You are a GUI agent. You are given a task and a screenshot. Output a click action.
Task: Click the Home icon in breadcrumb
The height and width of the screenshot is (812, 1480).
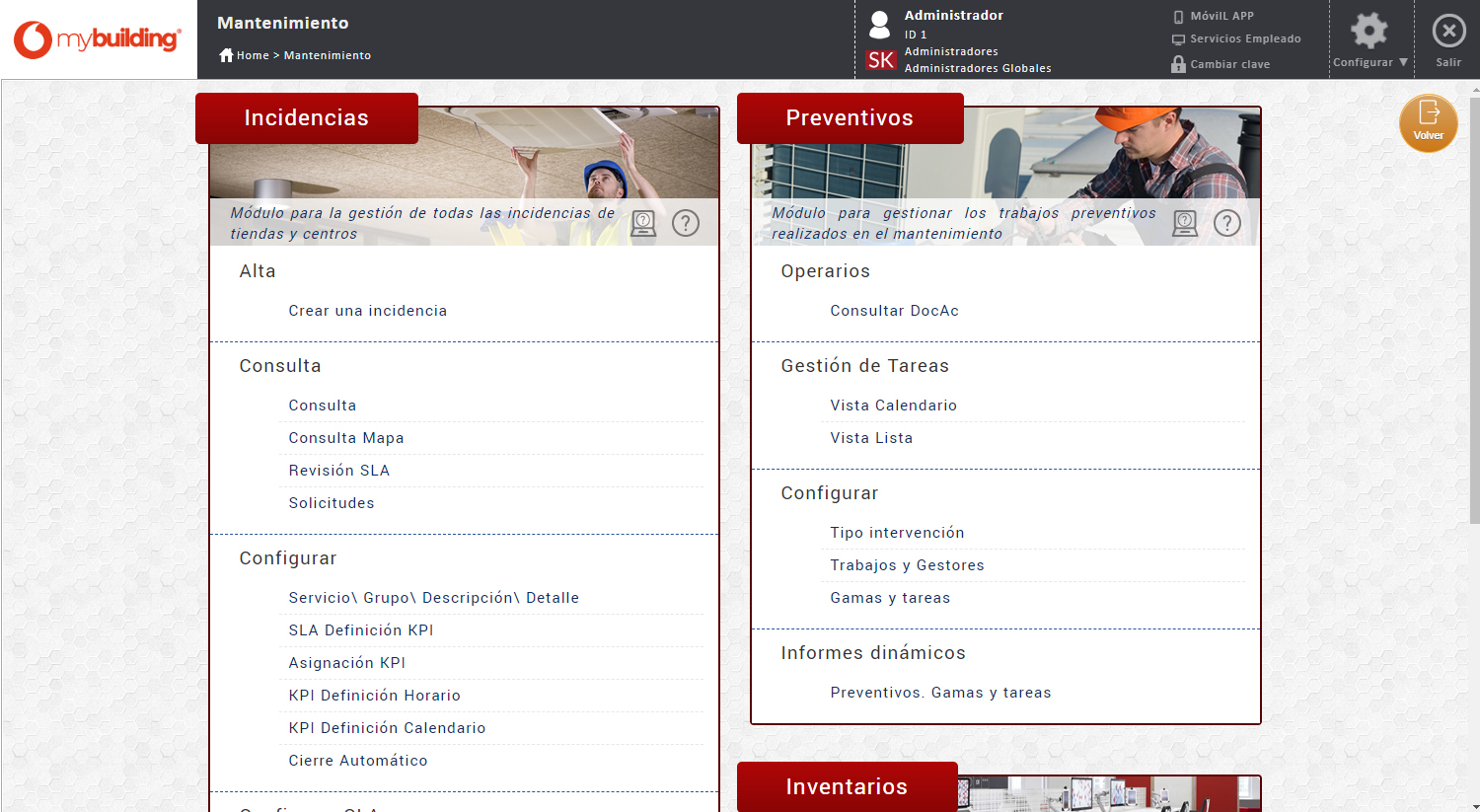click(x=226, y=55)
